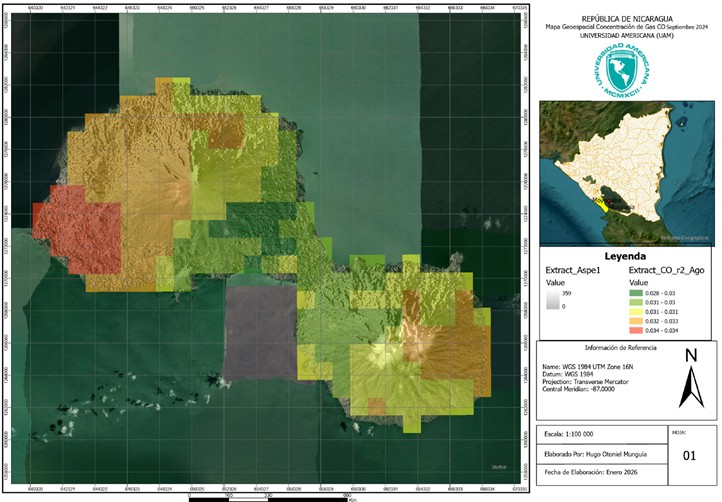Click the Universidad Americana logo emblem
722x502 pixels.
coord(623,70)
